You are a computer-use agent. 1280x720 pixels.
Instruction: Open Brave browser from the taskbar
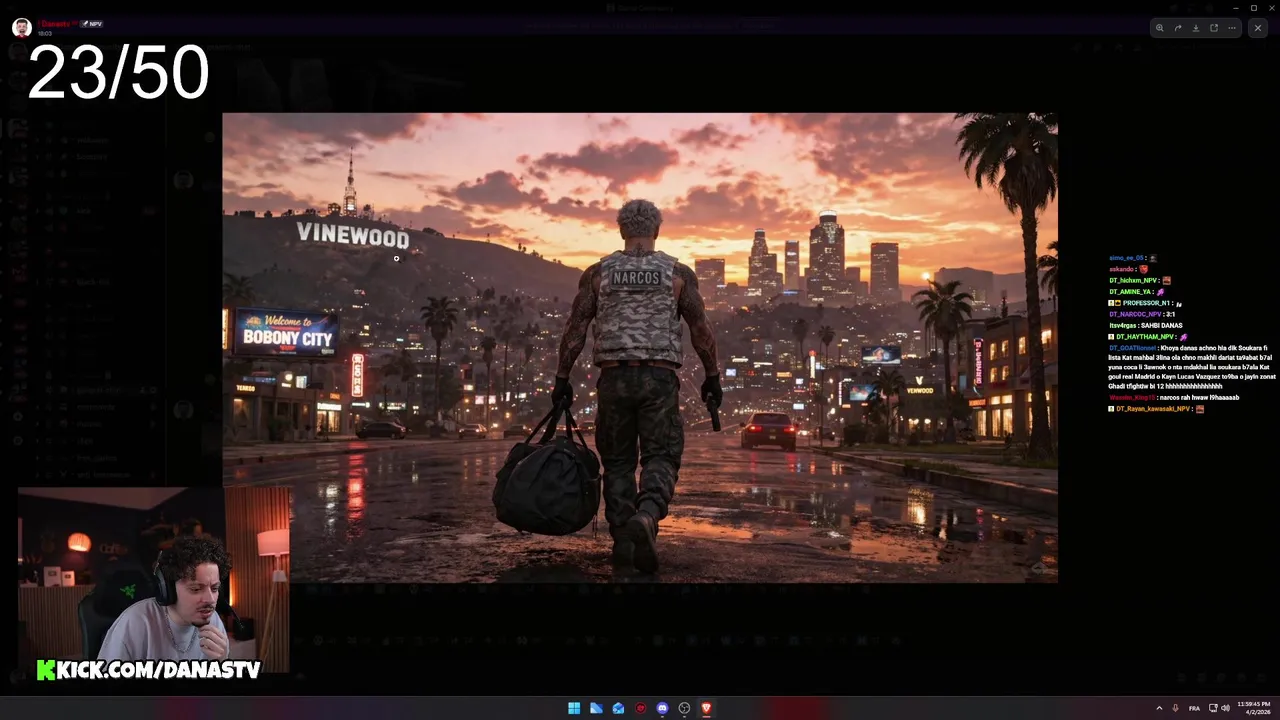[x=706, y=708]
